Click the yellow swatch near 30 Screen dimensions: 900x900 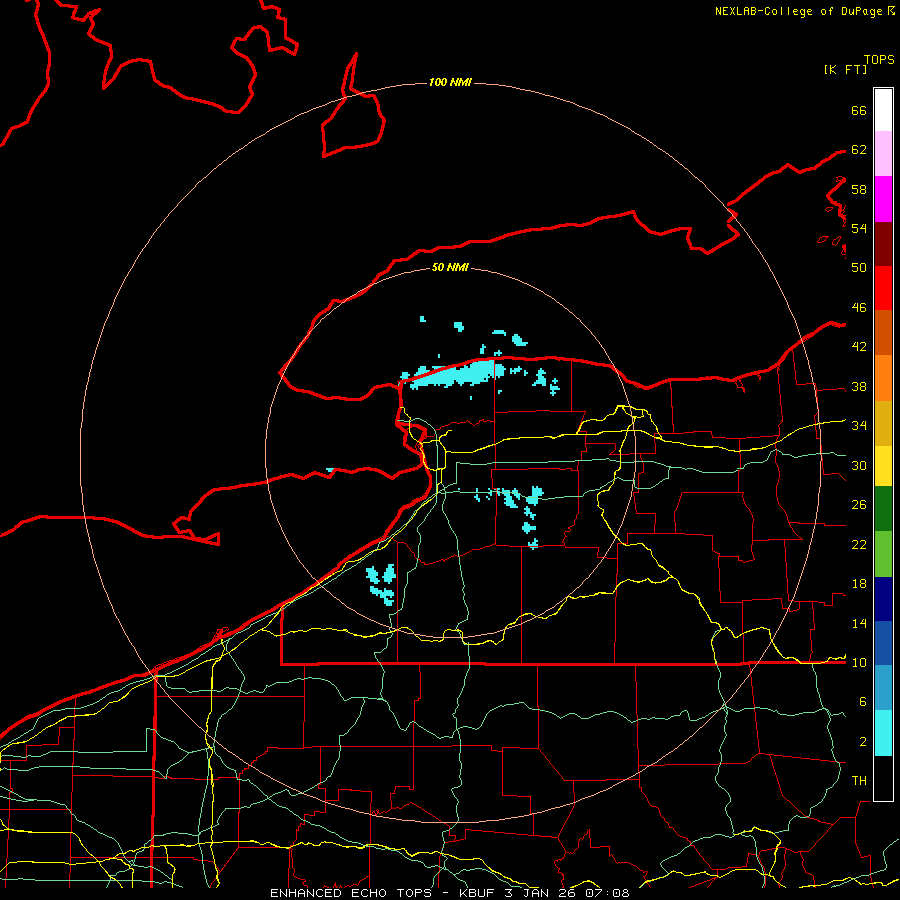(x=883, y=466)
